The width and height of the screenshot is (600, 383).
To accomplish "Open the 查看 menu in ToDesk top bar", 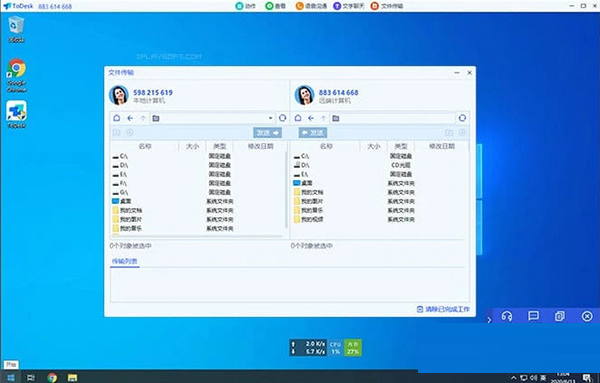I will coord(276,6).
